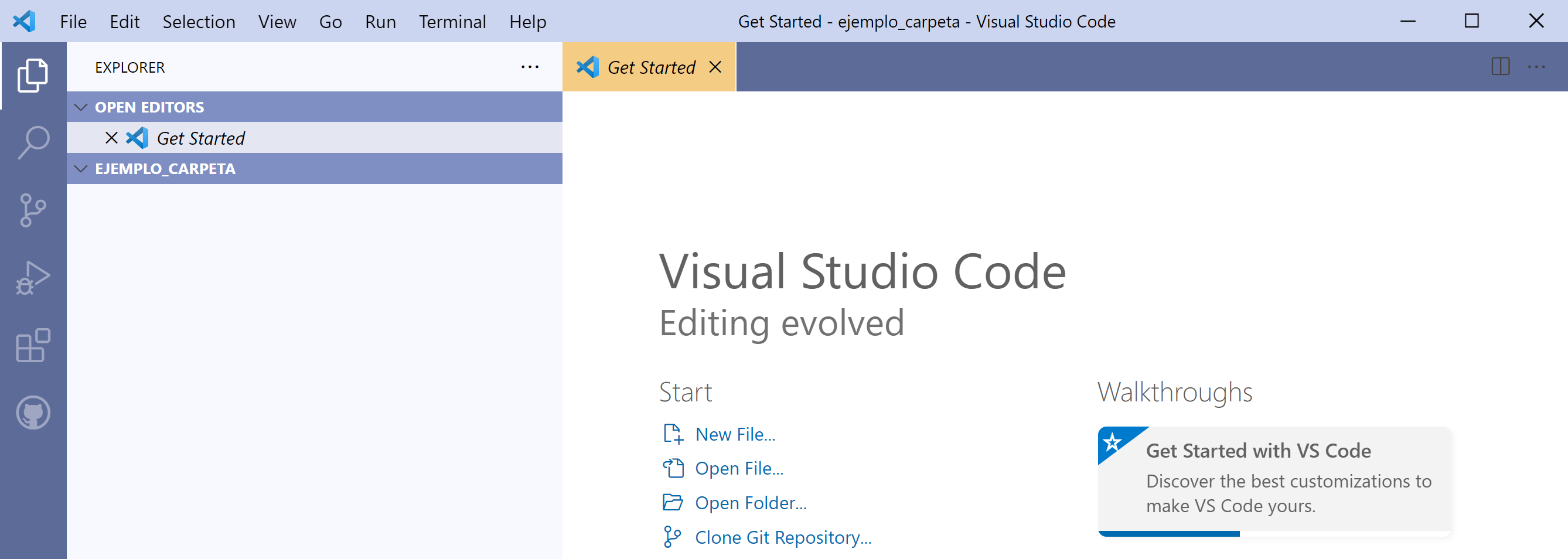Select the Get Started editor tab

click(650, 67)
